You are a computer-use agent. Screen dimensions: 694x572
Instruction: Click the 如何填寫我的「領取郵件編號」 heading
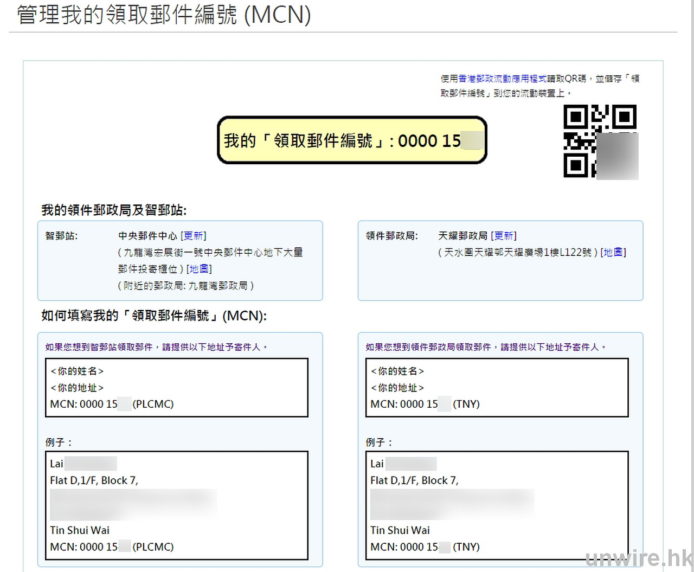click(x=153, y=316)
